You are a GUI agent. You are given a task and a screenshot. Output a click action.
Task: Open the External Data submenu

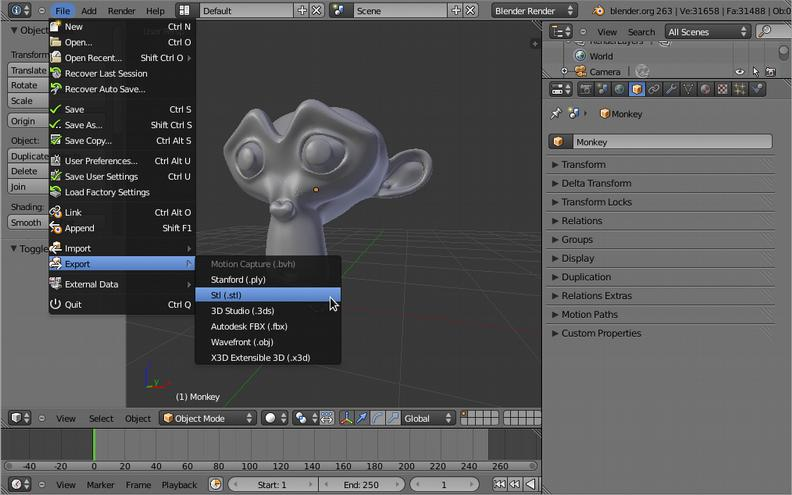tap(122, 284)
